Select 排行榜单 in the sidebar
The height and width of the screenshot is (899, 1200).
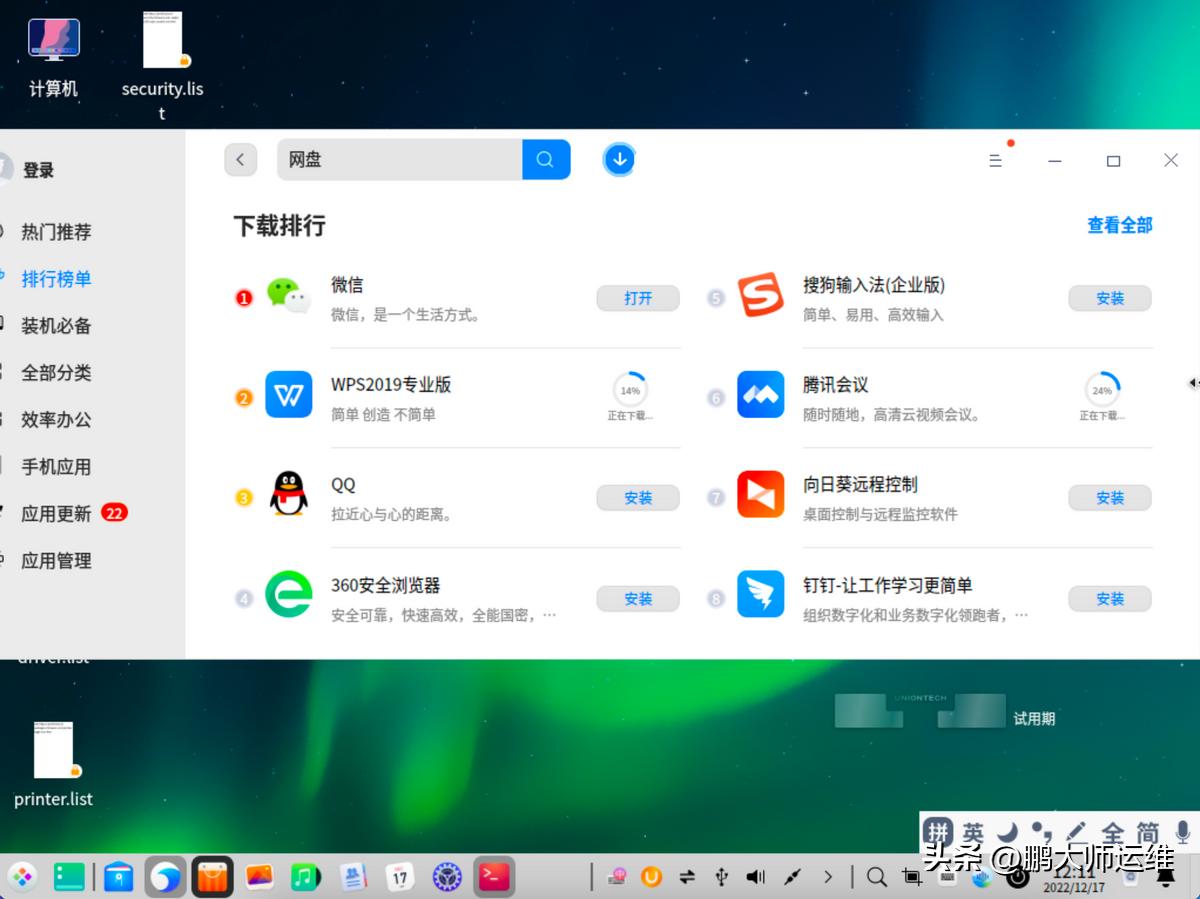55,278
